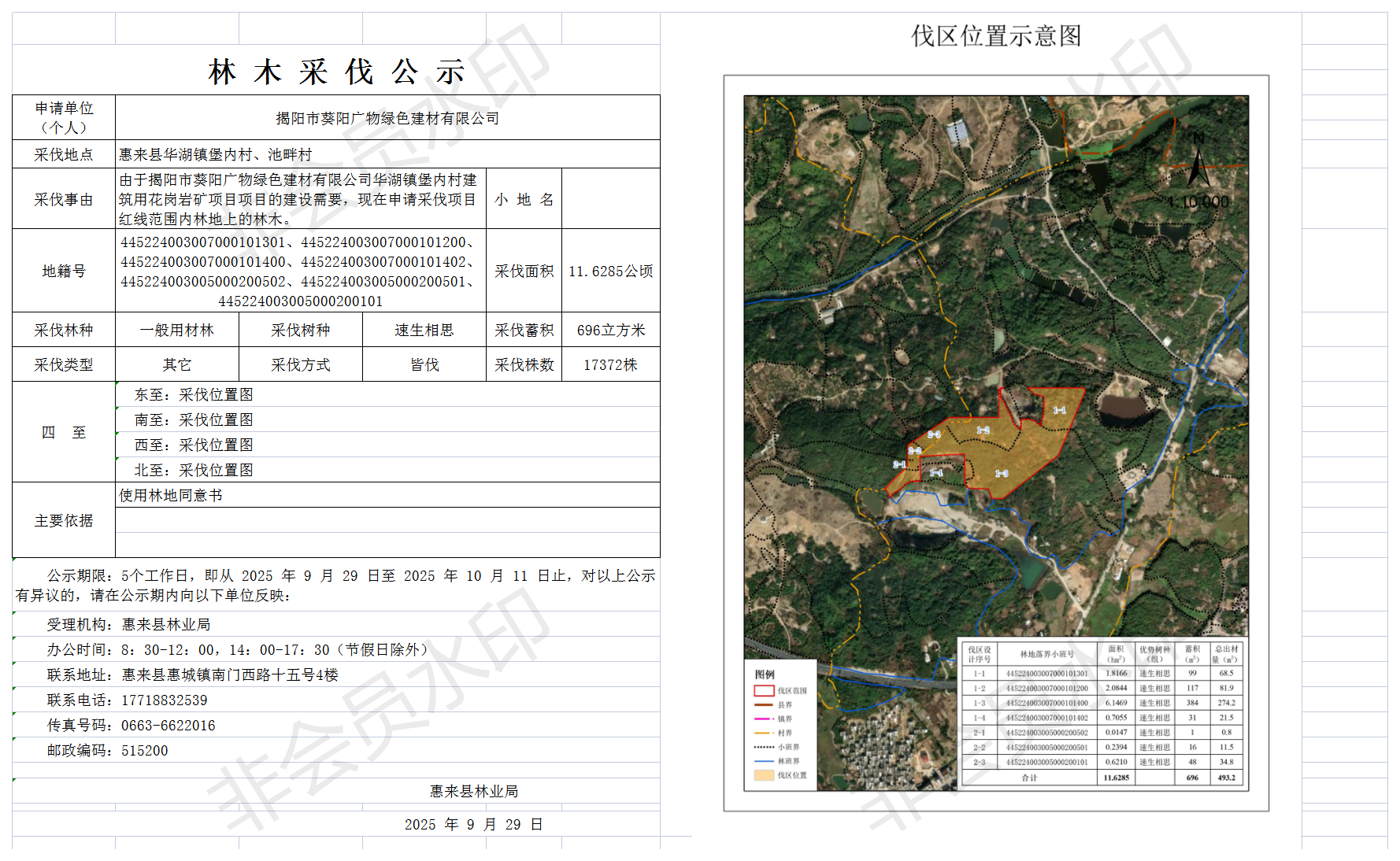
Task: Click the red 伐区范围 legend symbol
Action: tap(764, 691)
